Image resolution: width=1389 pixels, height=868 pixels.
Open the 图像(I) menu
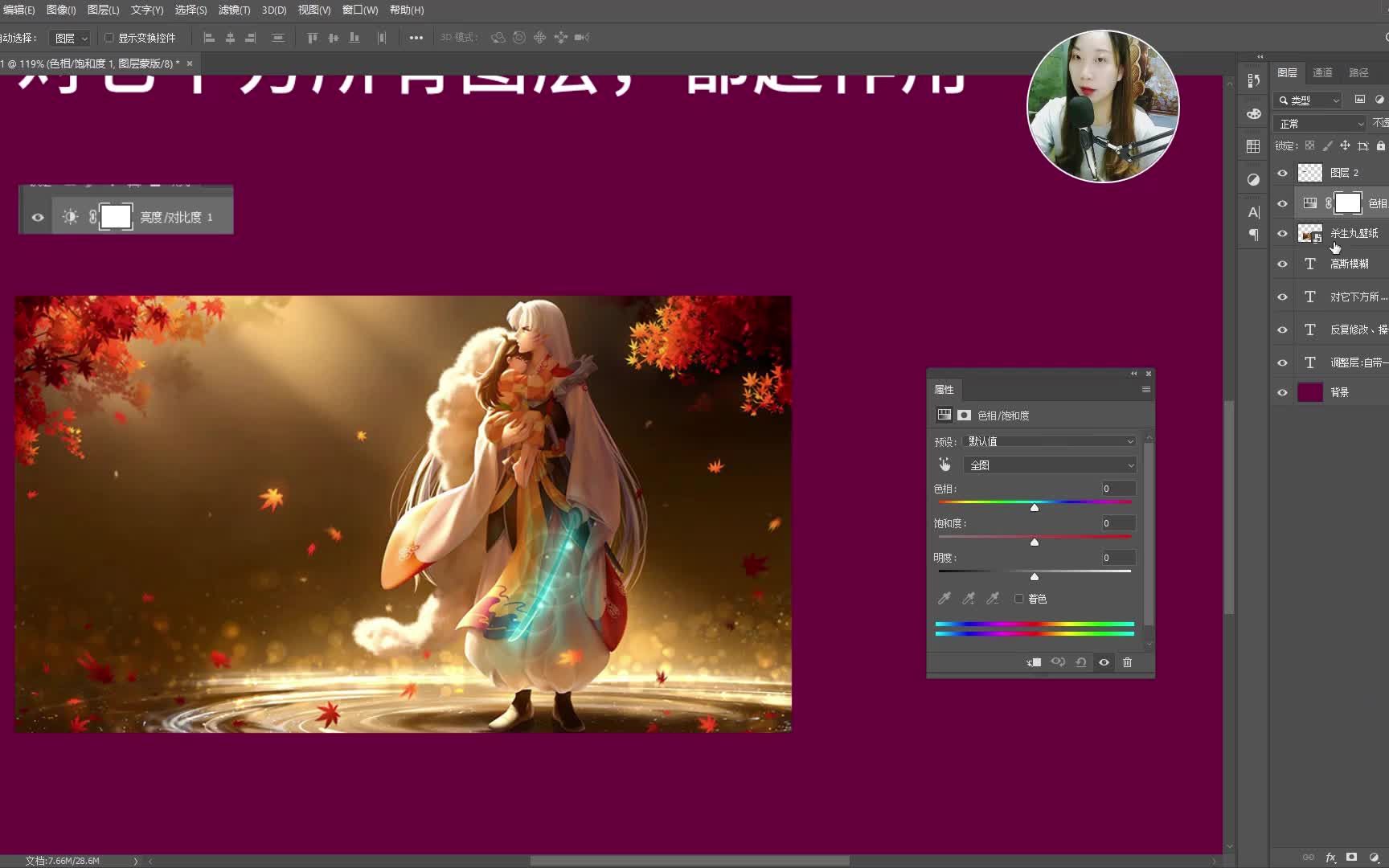pyautogui.click(x=61, y=10)
